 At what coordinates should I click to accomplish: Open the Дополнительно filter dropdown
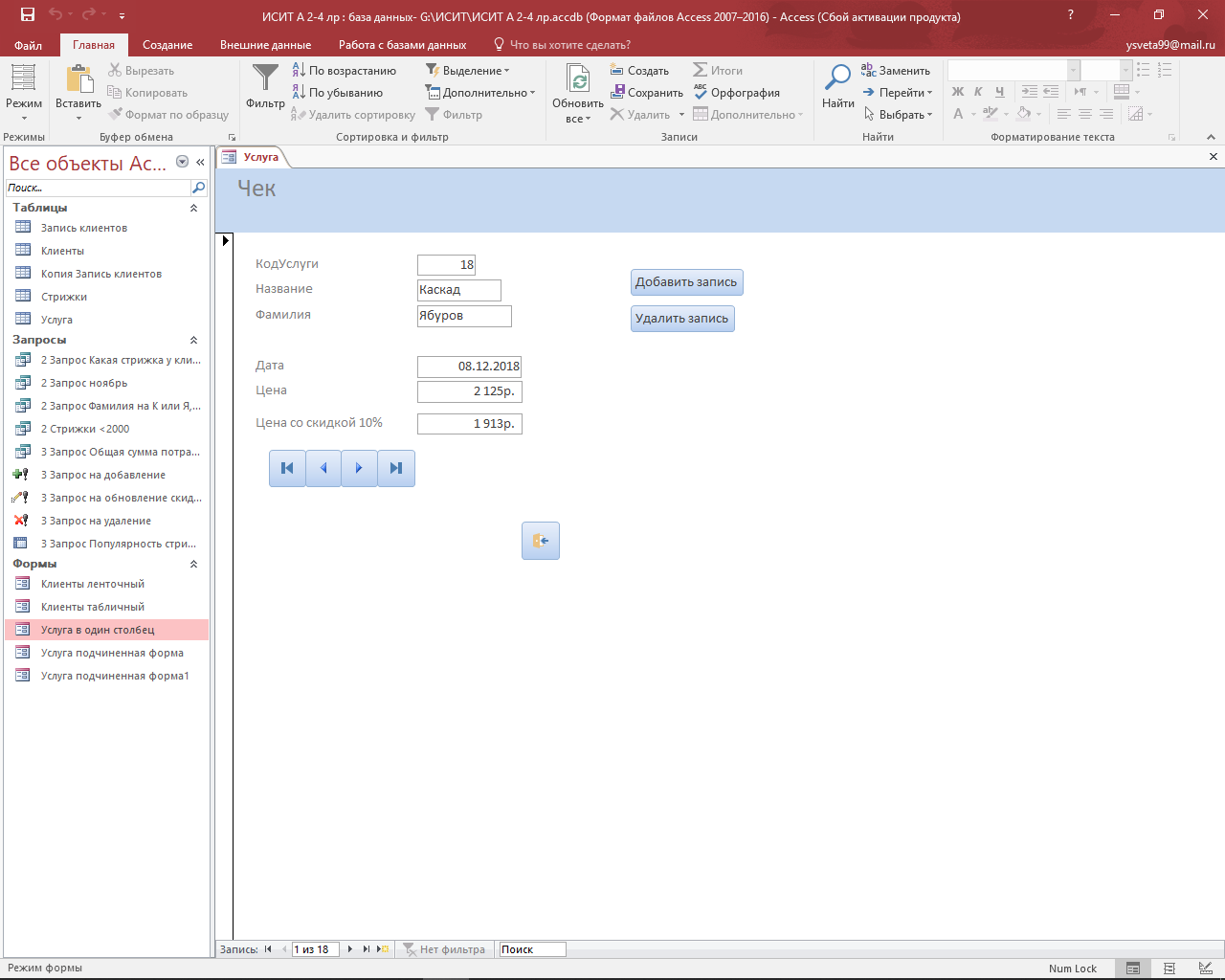click(x=480, y=93)
